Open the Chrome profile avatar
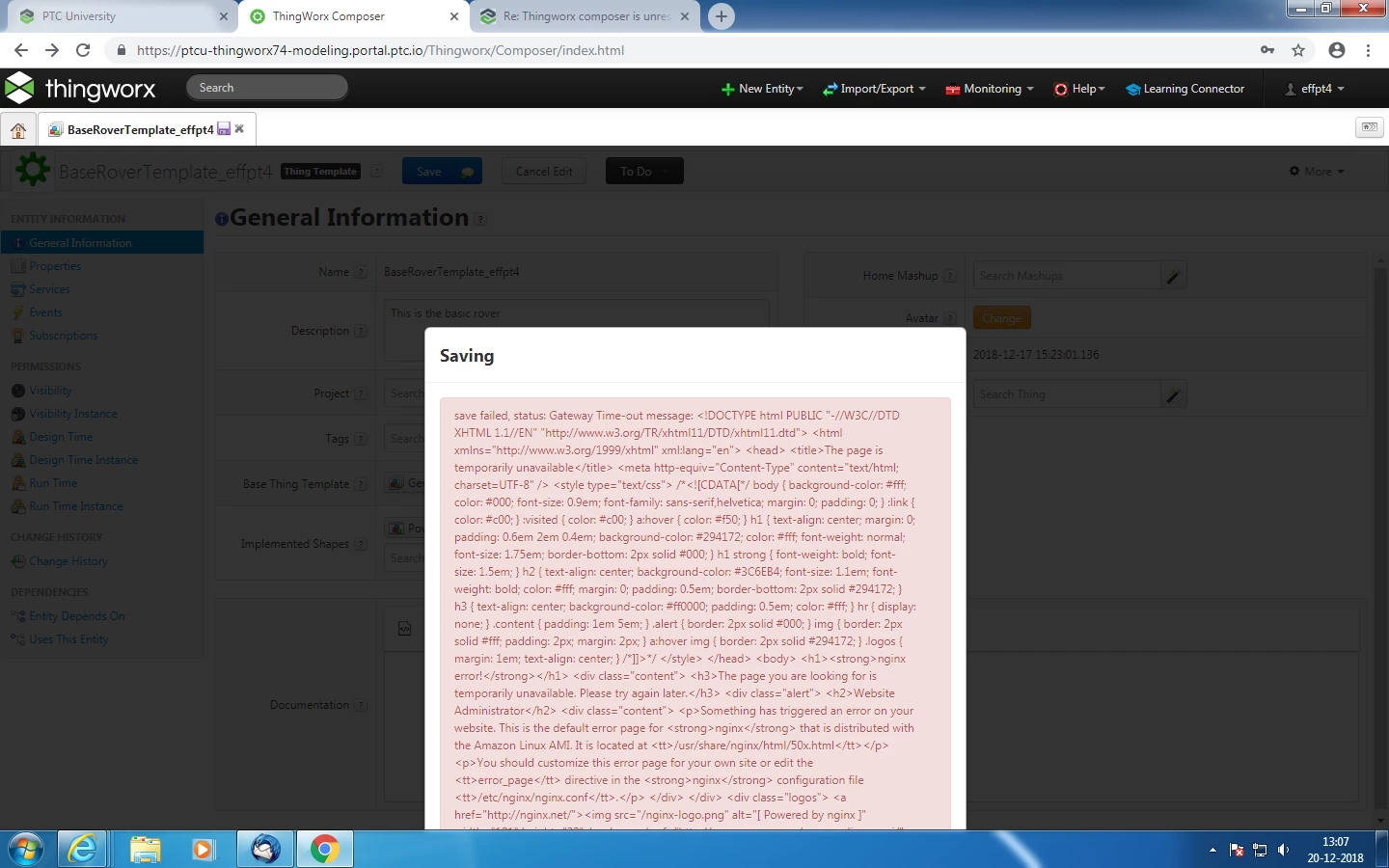Screen dimensions: 1389x868 pos(1336,50)
